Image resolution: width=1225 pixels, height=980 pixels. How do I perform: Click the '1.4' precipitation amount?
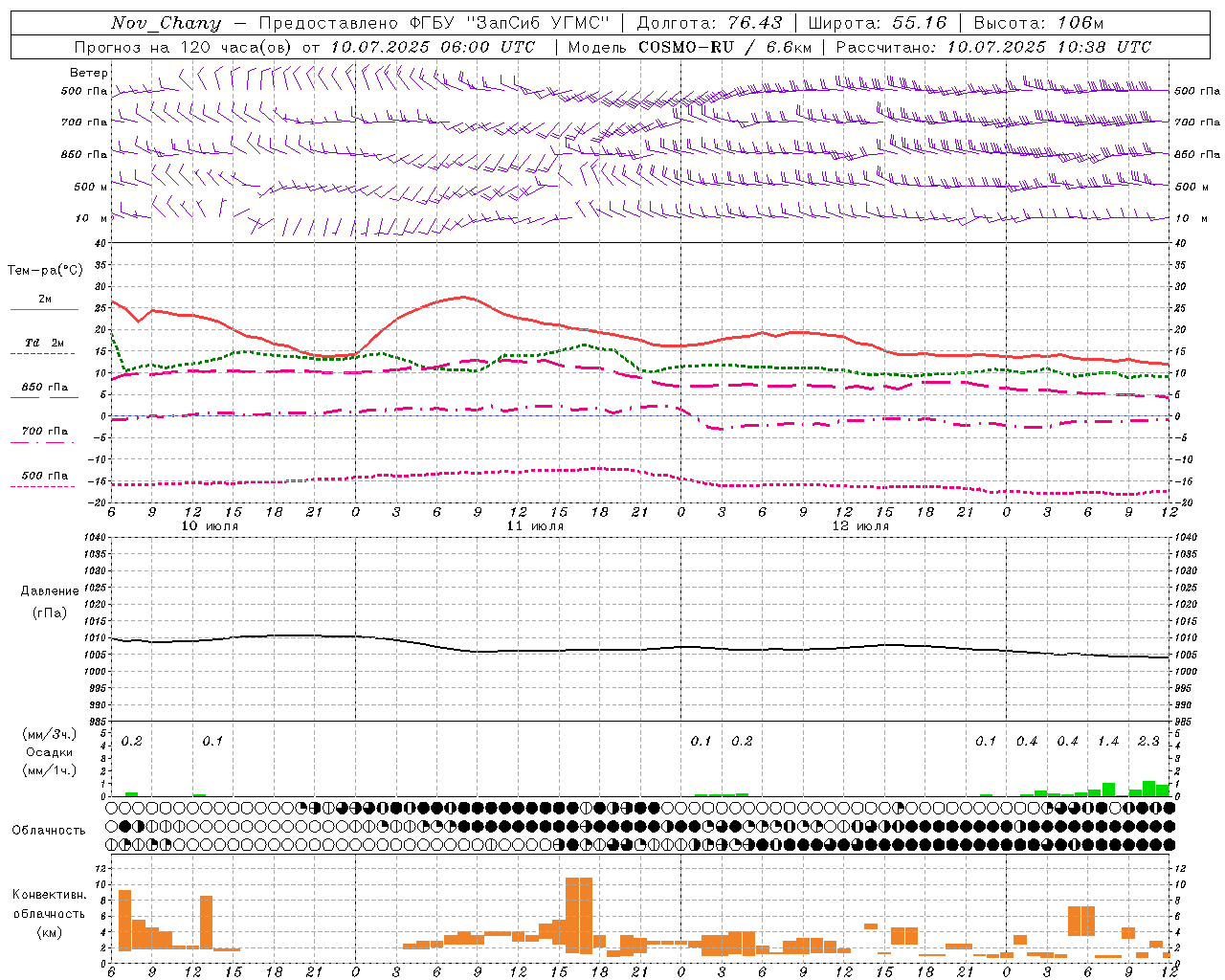1108,741
